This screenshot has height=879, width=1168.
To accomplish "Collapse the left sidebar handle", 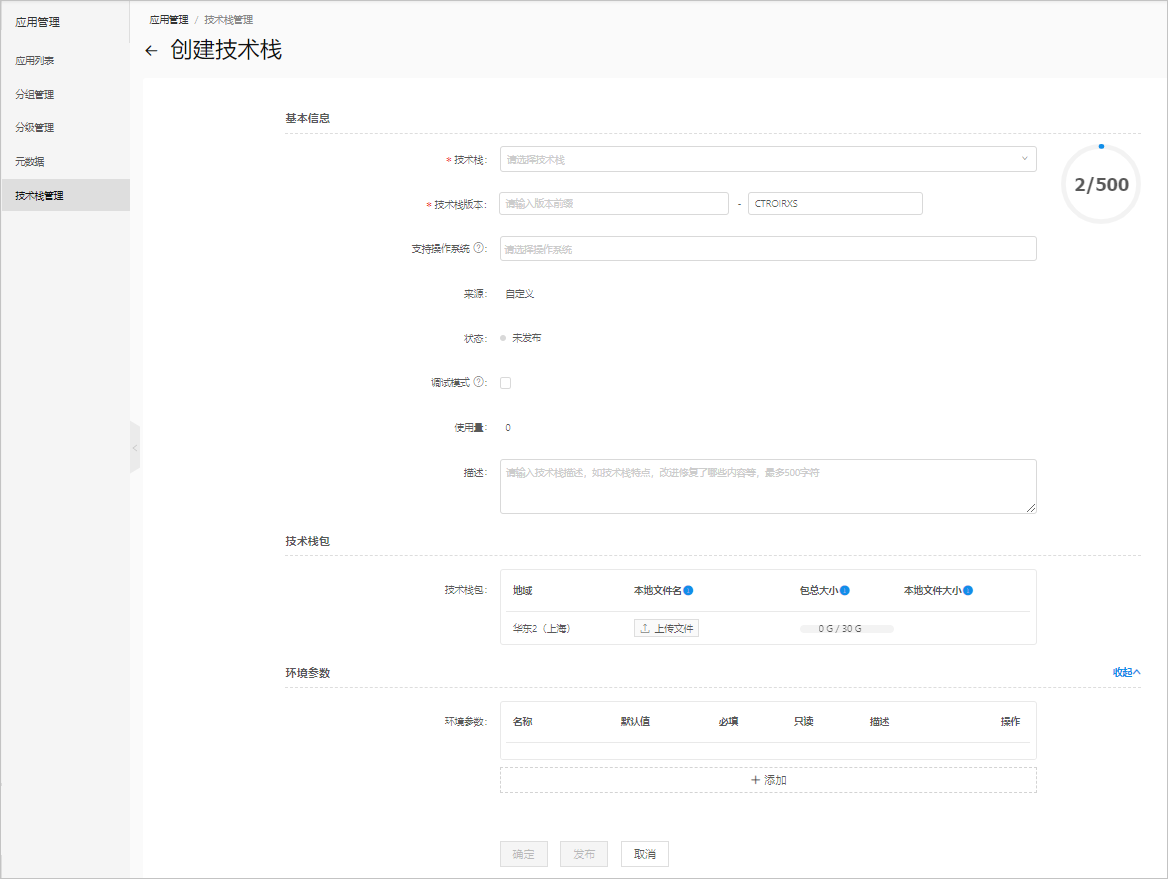I will (x=135, y=448).
